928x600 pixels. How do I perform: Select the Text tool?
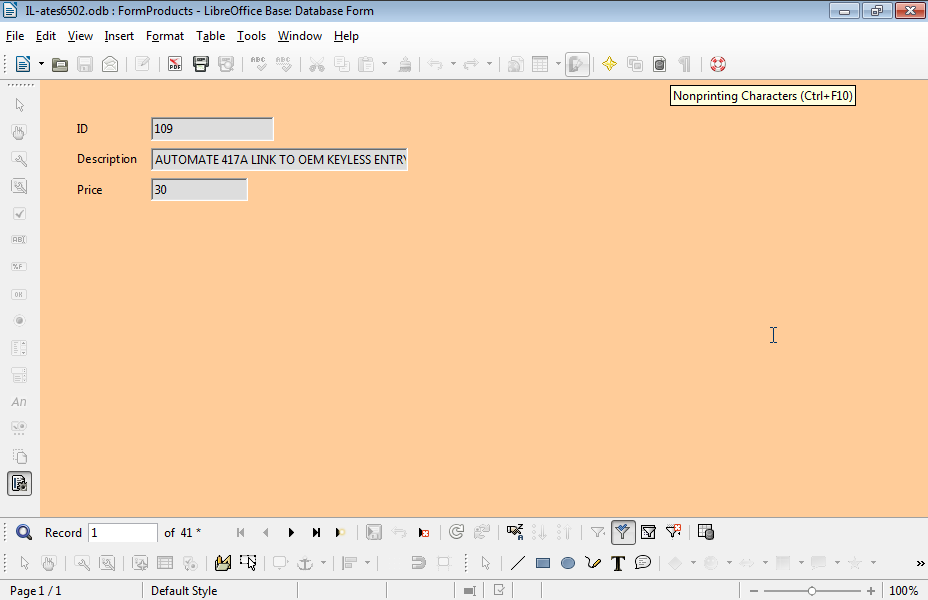tap(618, 563)
